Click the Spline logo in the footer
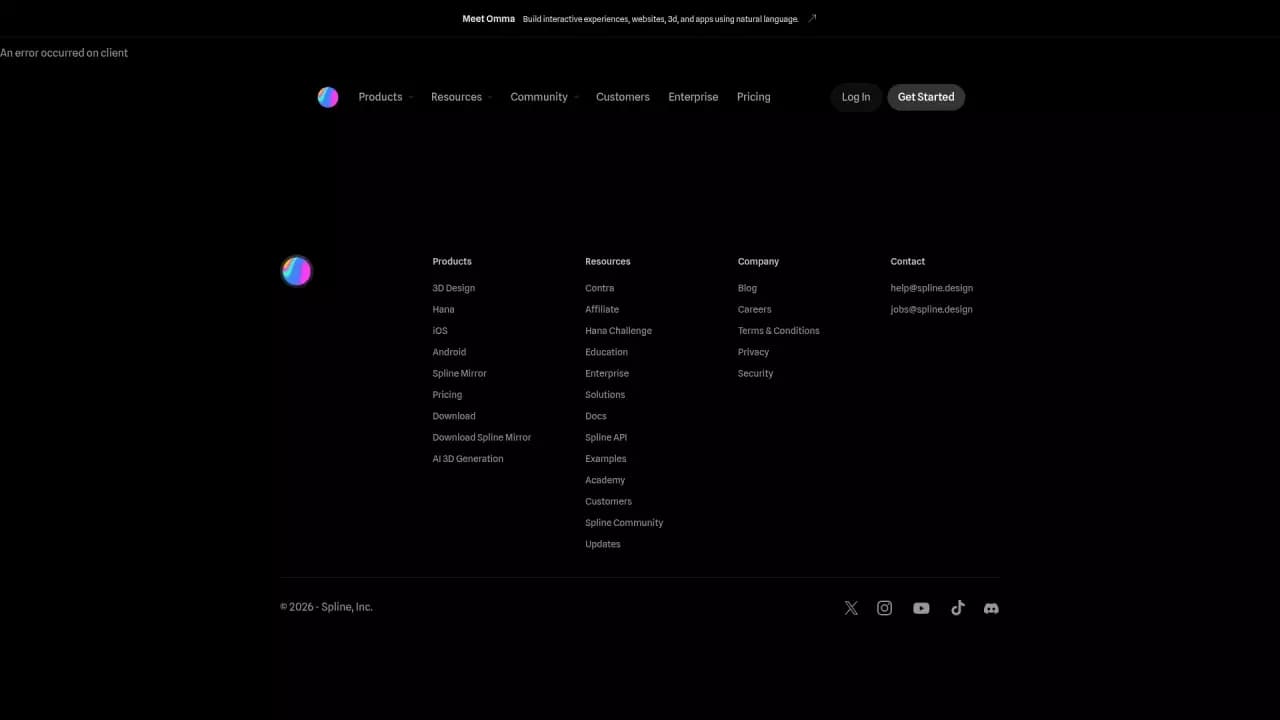Screen dimensions: 1280x720 297,271
